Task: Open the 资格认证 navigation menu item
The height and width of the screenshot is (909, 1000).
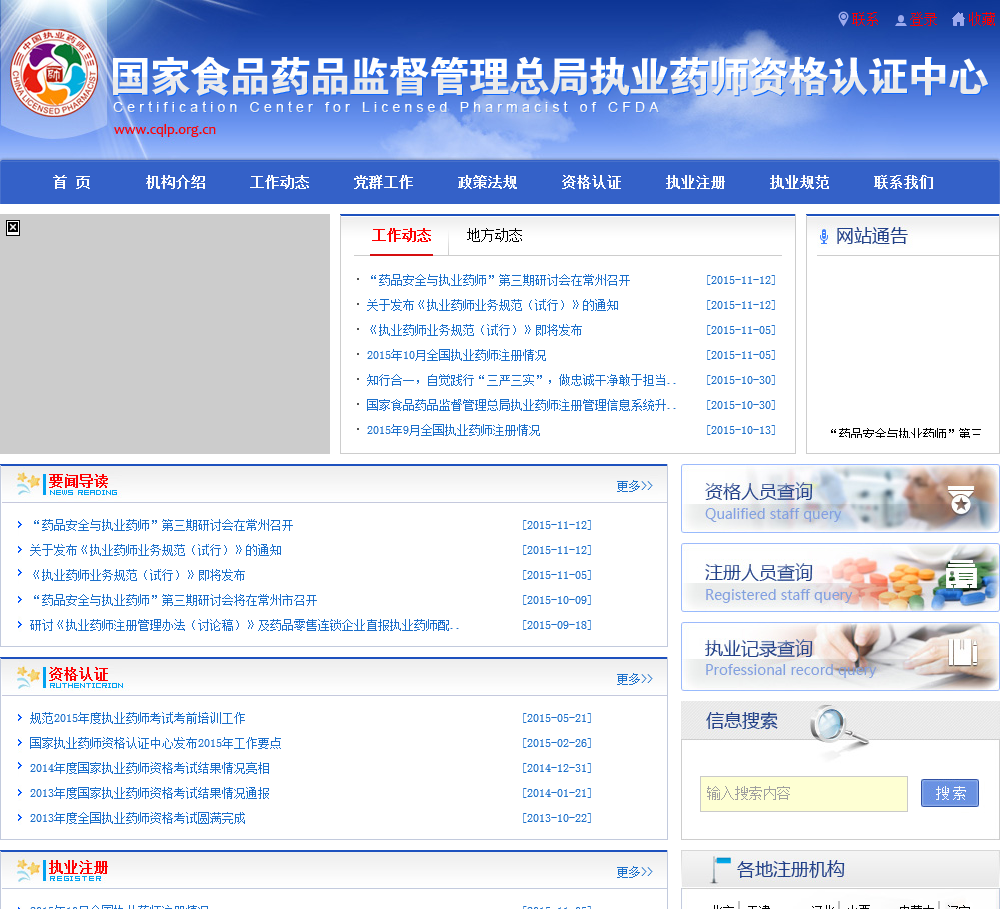Action: (x=591, y=182)
